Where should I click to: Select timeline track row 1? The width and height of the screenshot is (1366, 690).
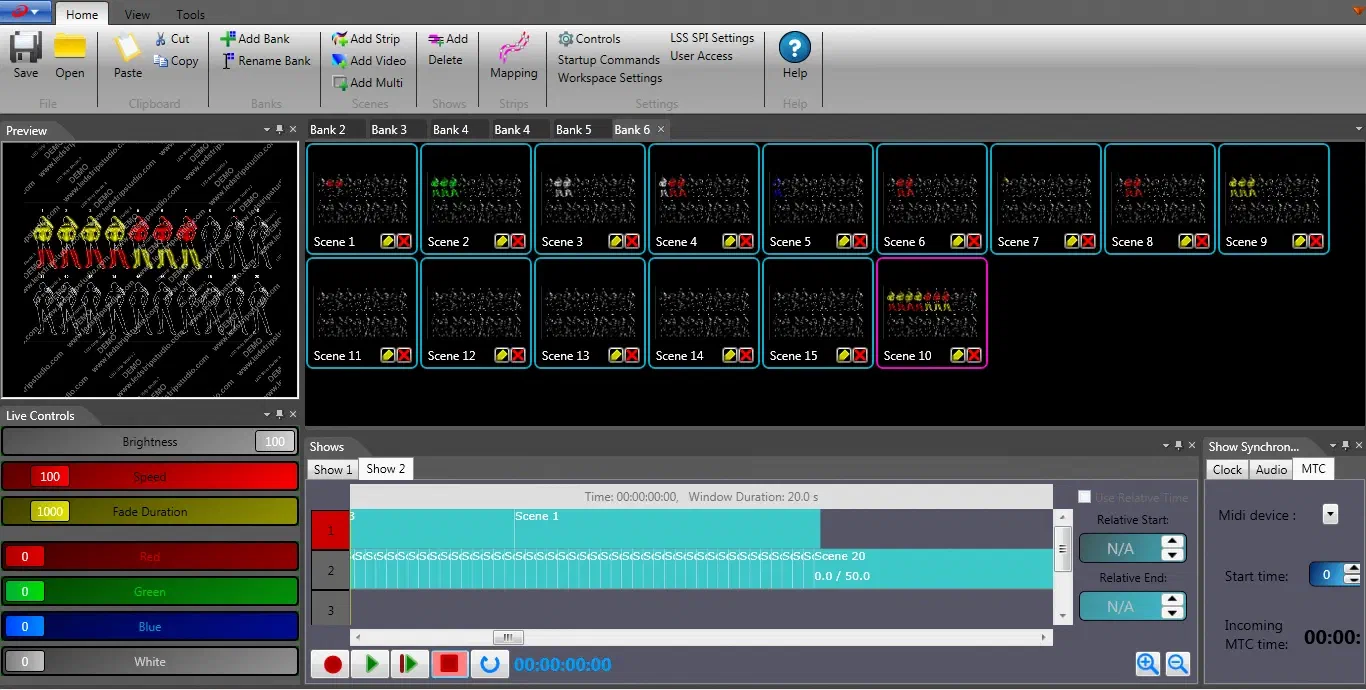click(x=330, y=530)
